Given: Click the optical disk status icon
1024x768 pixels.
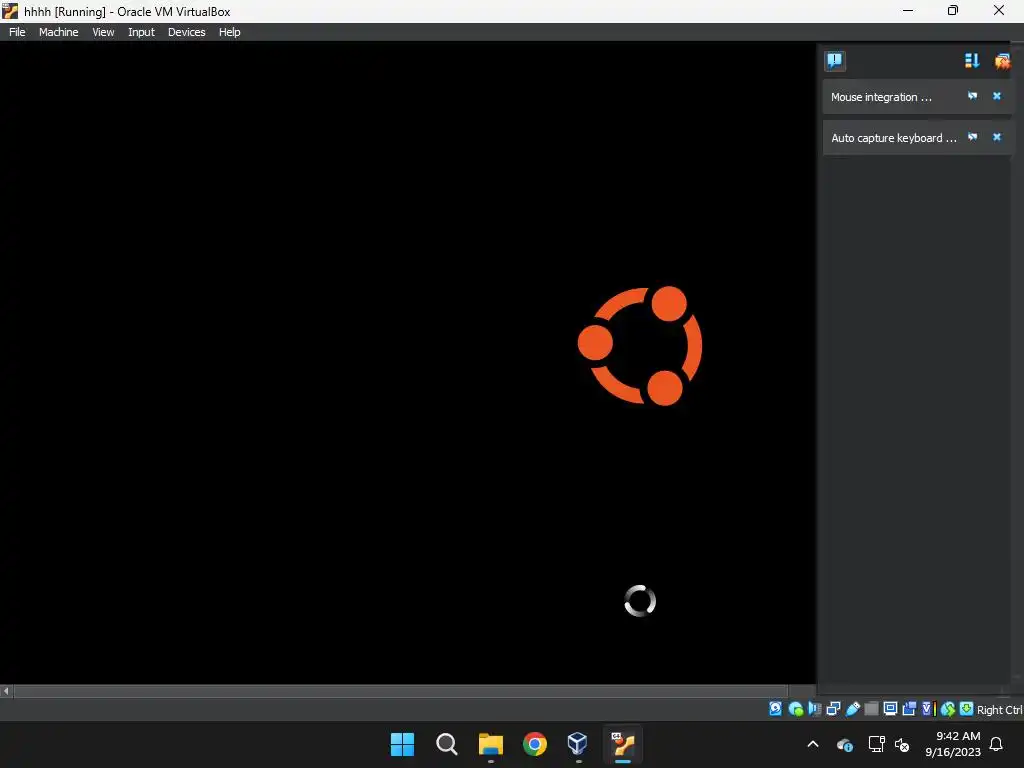Looking at the screenshot, I should pos(795,709).
